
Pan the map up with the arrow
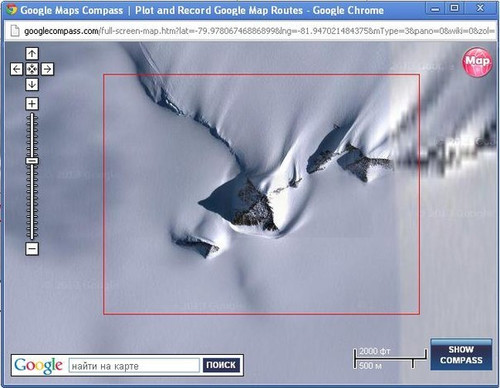(32, 53)
